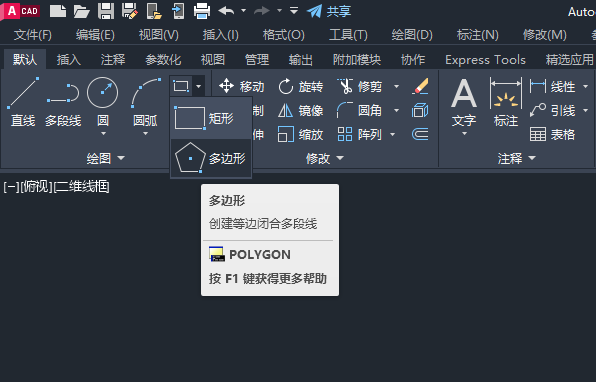
Task: Save to web and mobile icon
Action: 178,11
